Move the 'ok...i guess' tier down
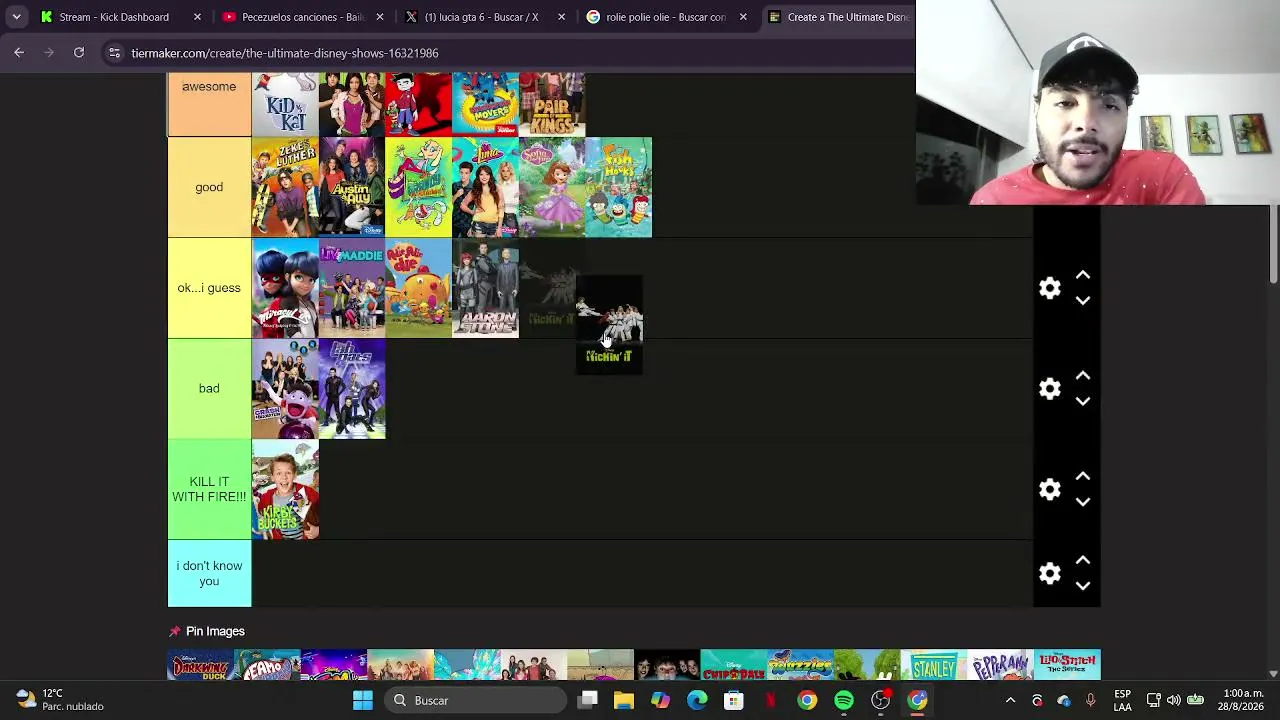 tap(1083, 301)
